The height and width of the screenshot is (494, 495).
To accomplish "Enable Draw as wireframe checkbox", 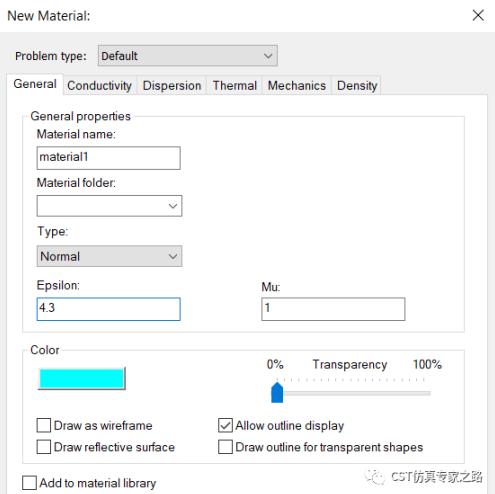I will (x=44, y=426).
